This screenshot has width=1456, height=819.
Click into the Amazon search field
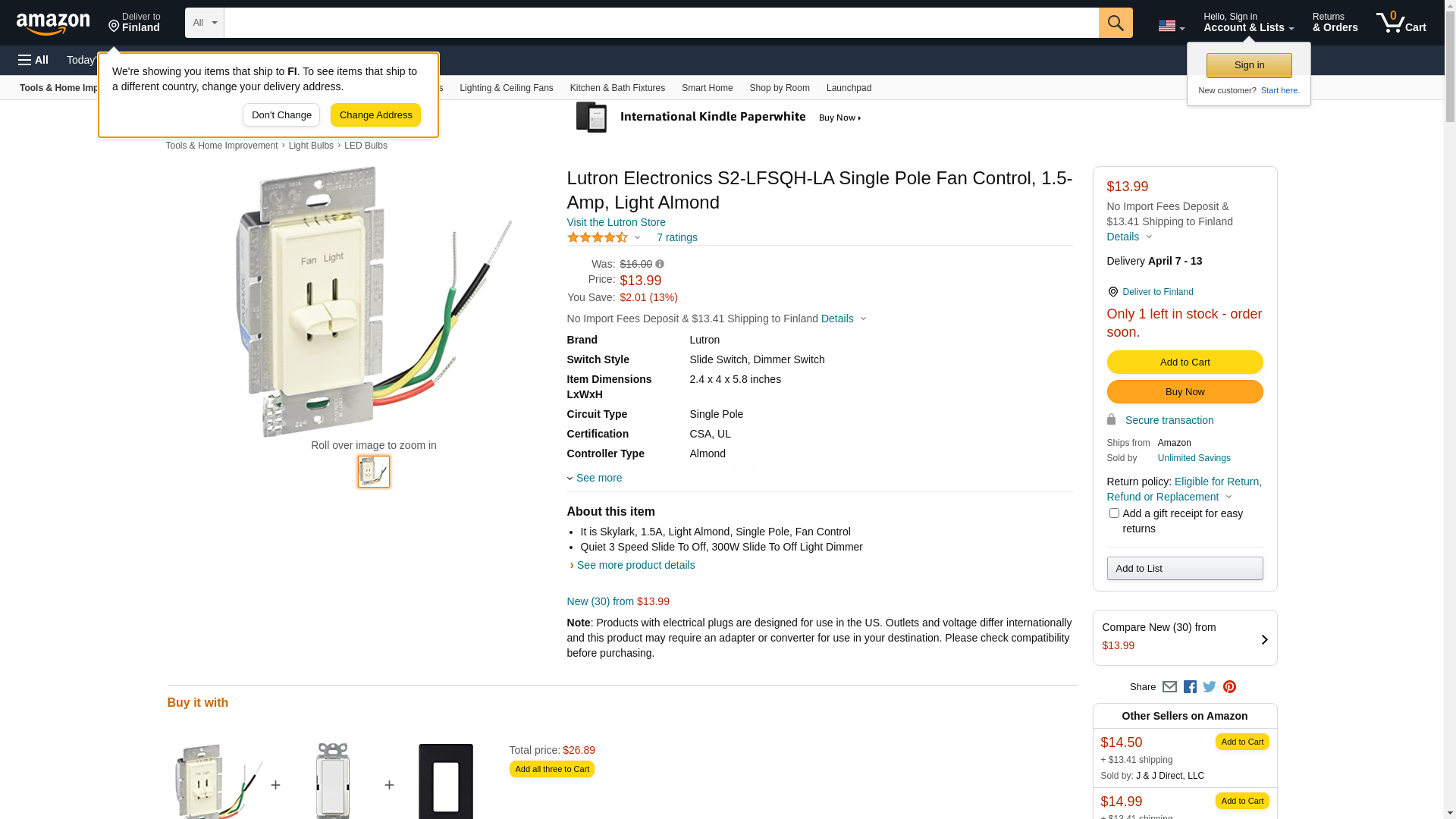point(661,23)
